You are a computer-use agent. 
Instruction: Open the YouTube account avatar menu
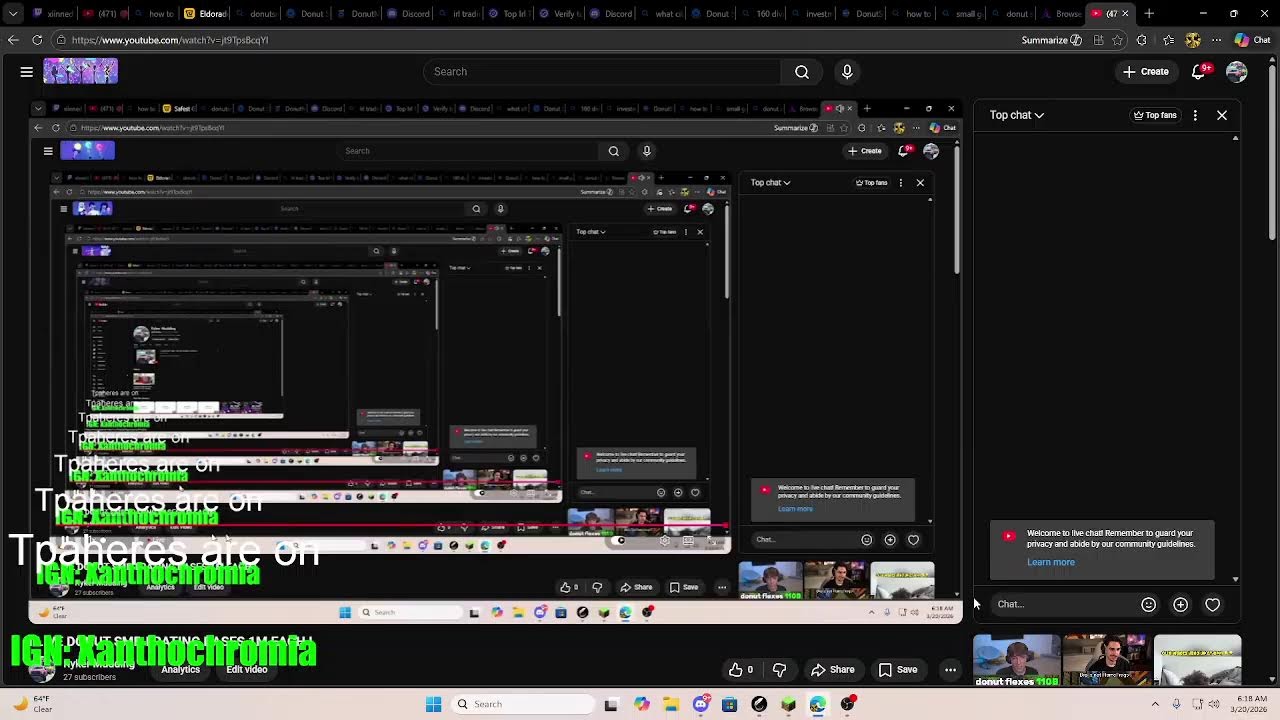pyautogui.click(x=1237, y=72)
